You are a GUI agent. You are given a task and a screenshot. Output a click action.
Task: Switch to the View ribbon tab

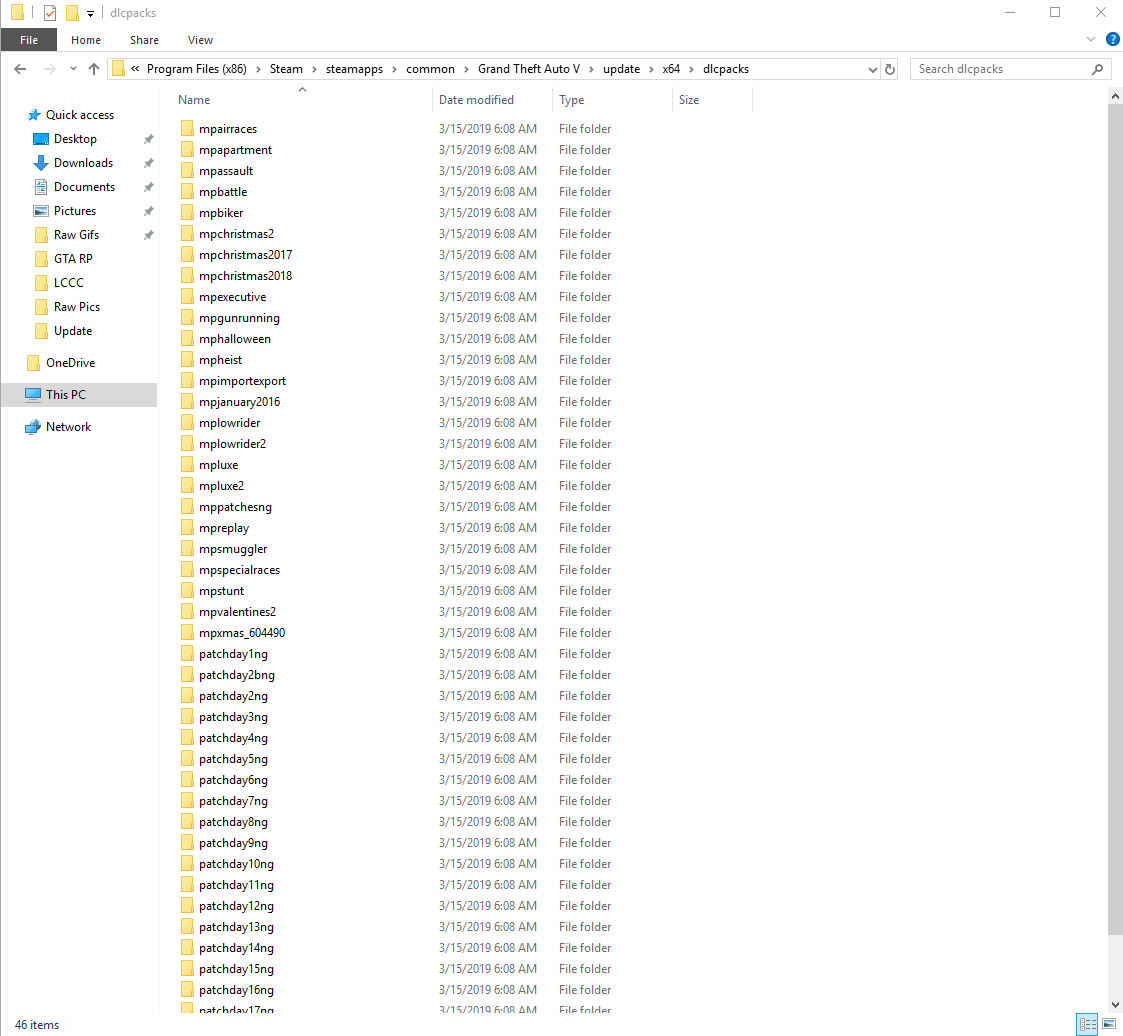click(200, 39)
